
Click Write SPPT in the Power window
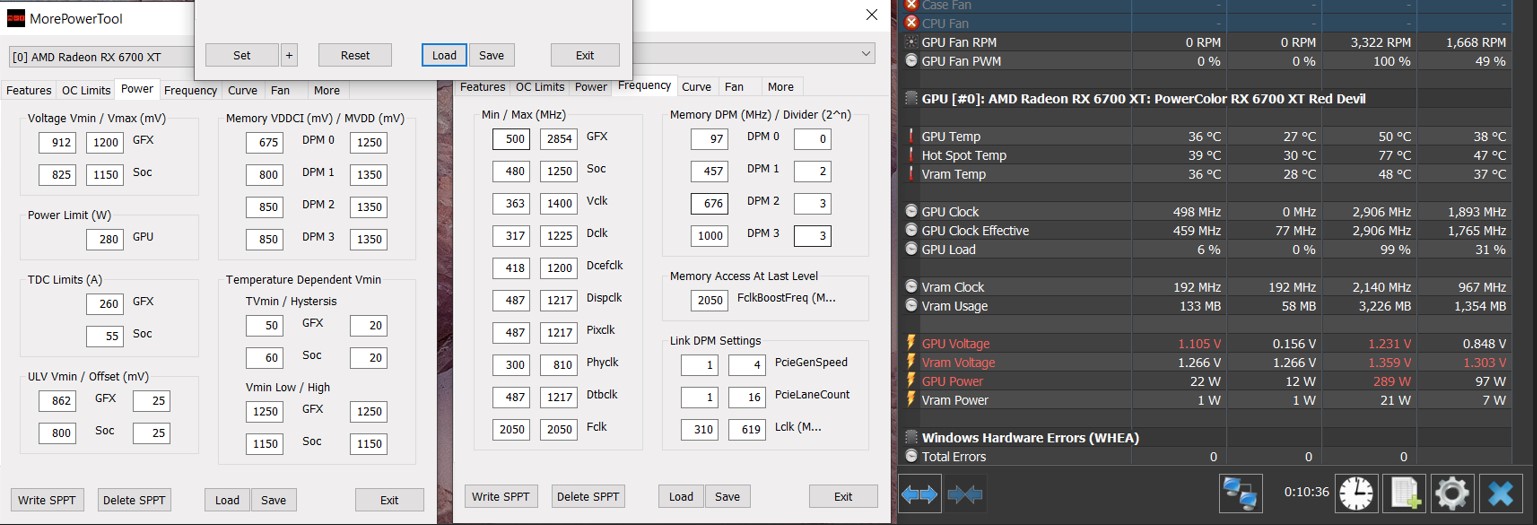[47, 500]
